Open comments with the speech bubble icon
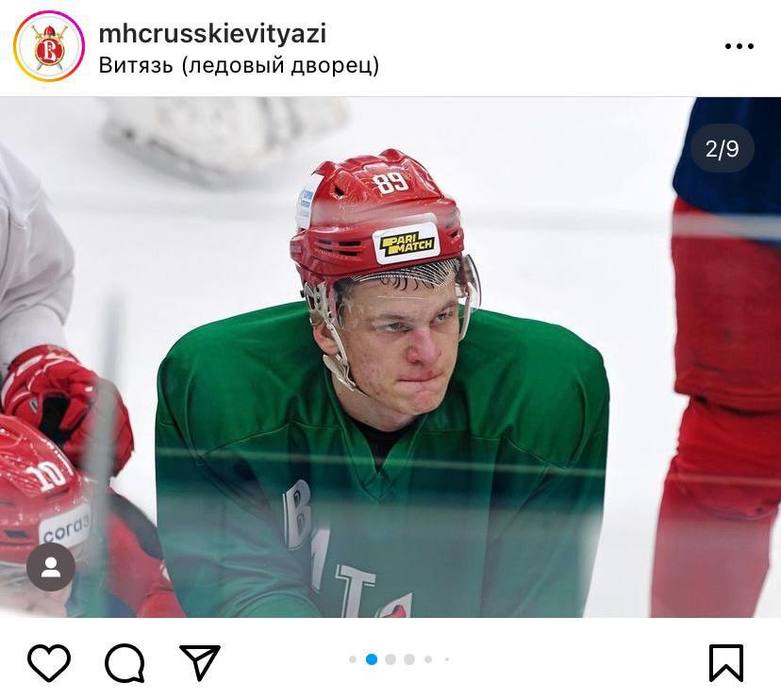This screenshot has width=781, height=700. (x=125, y=663)
